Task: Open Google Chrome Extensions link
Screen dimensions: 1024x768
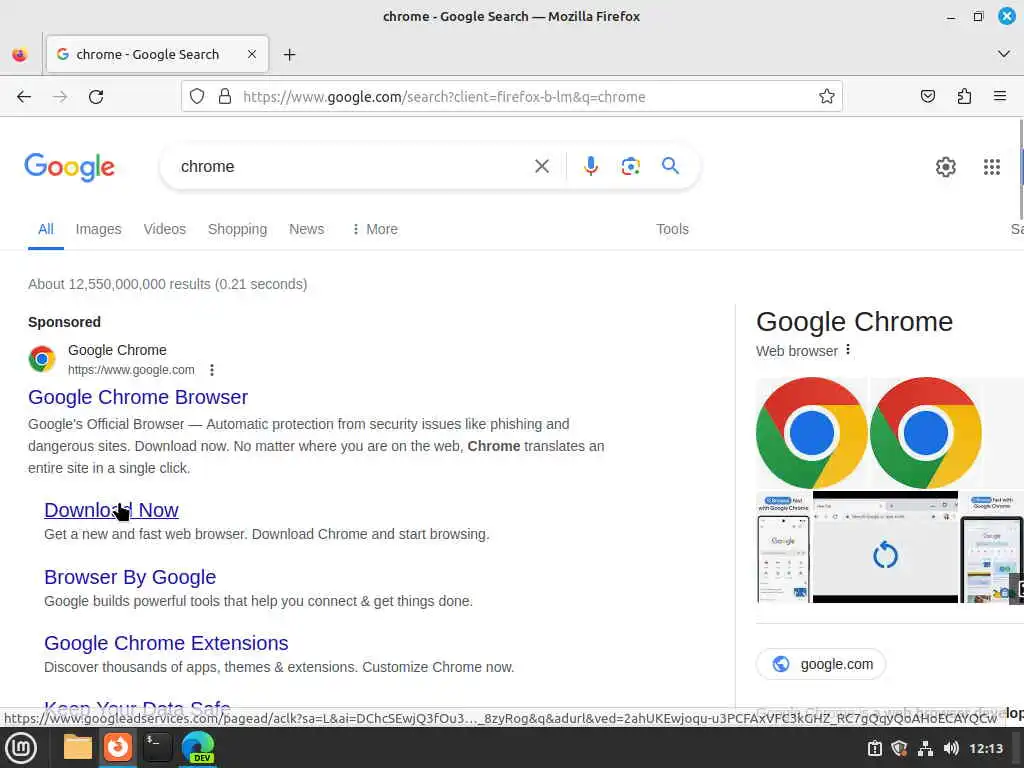Action: coord(166,643)
